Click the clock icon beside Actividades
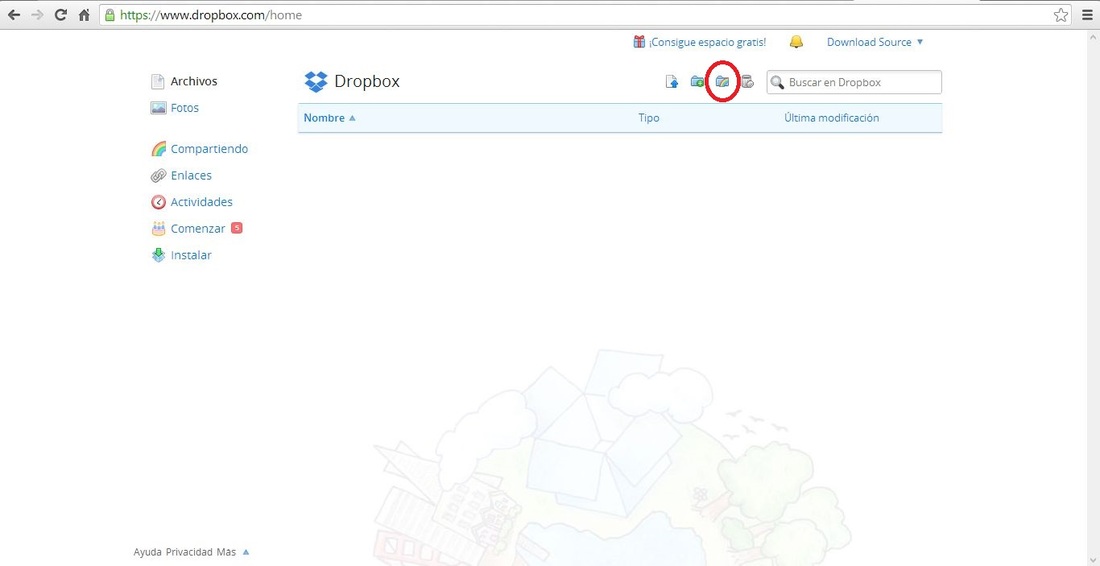Image resolution: width=1100 pixels, height=566 pixels. pos(159,202)
